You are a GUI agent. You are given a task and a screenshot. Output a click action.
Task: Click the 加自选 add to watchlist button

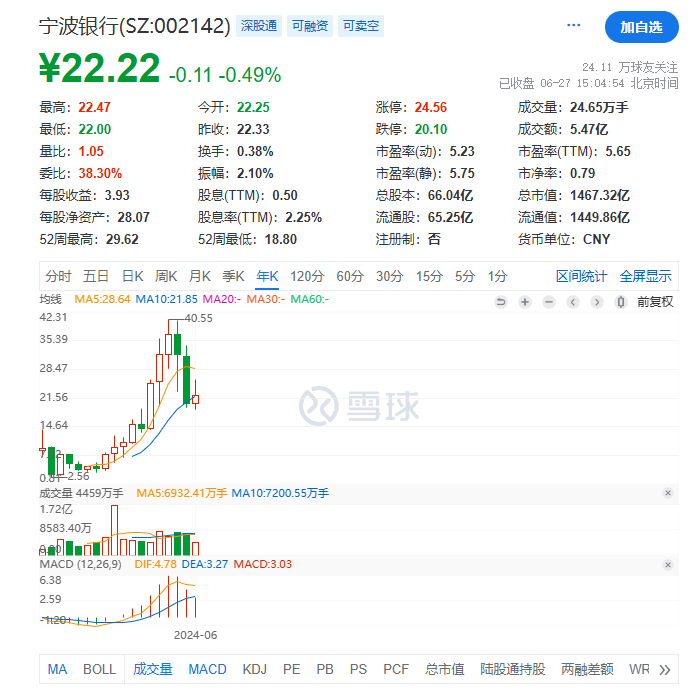pyautogui.click(x=641, y=27)
